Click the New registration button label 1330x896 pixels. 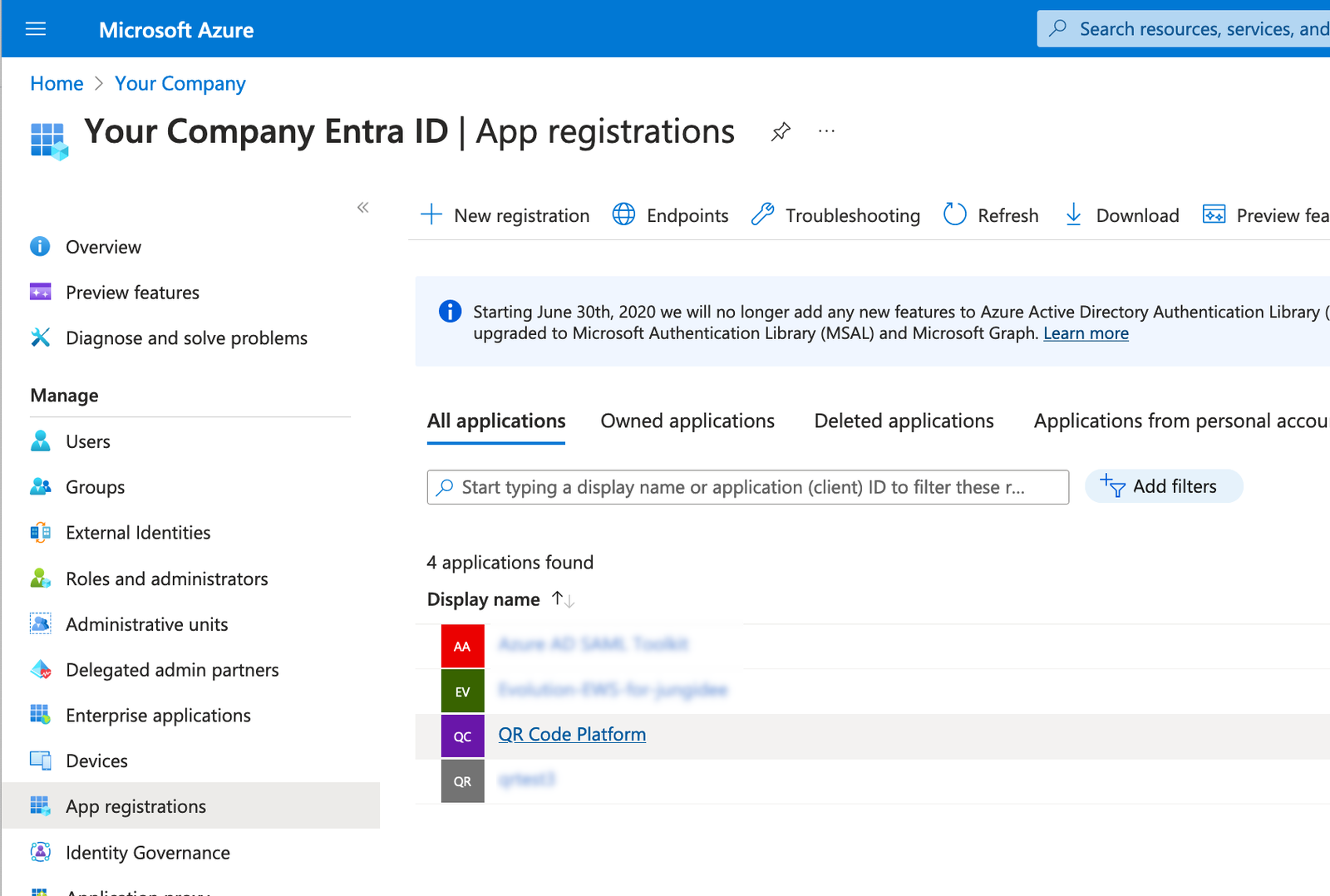[521, 215]
